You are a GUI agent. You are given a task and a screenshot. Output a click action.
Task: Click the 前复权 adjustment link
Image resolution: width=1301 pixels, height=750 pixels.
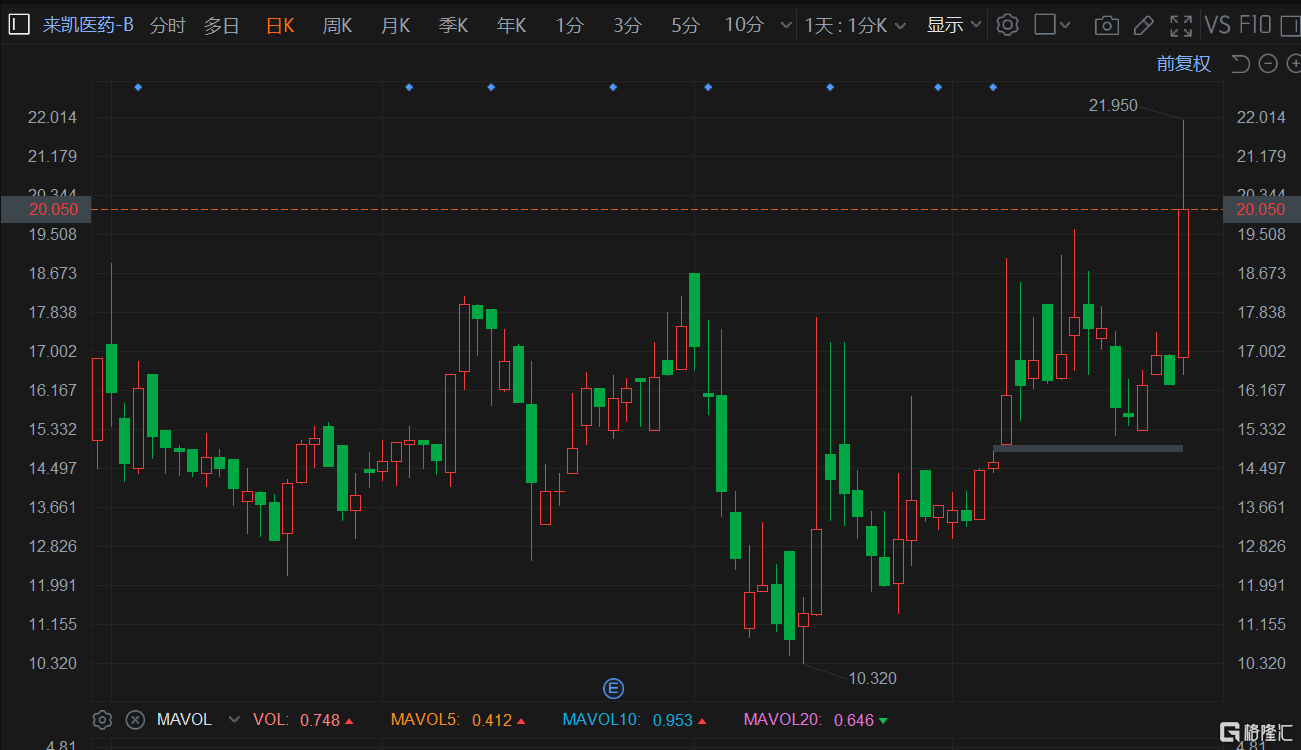tap(1183, 64)
